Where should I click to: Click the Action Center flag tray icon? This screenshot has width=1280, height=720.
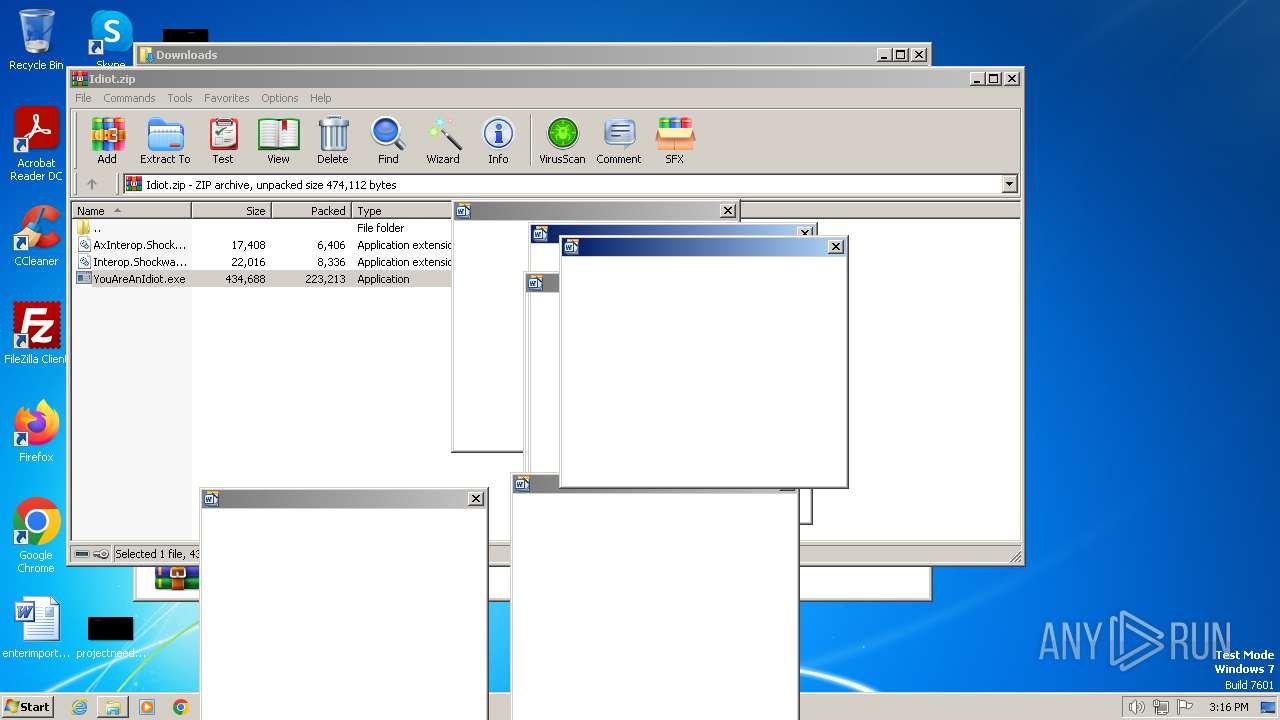click(x=1186, y=707)
